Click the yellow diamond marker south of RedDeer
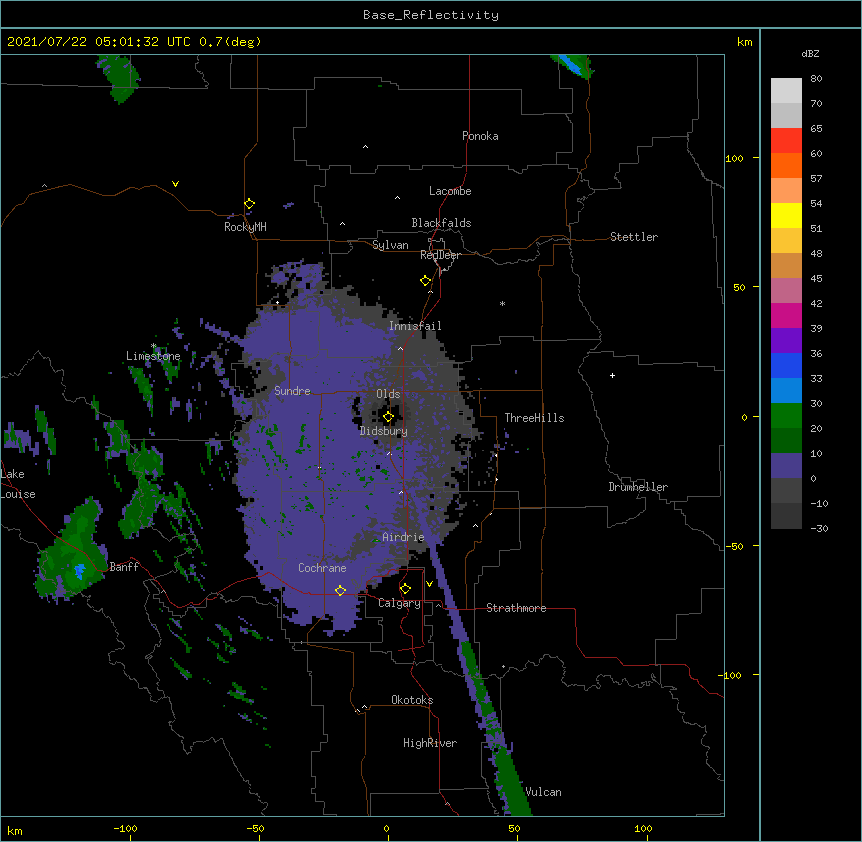This screenshot has width=862, height=842. tap(425, 281)
